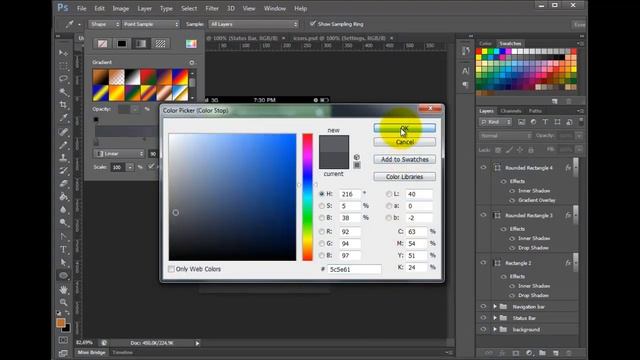
Task: Expand the background layer group
Action: (495, 329)
